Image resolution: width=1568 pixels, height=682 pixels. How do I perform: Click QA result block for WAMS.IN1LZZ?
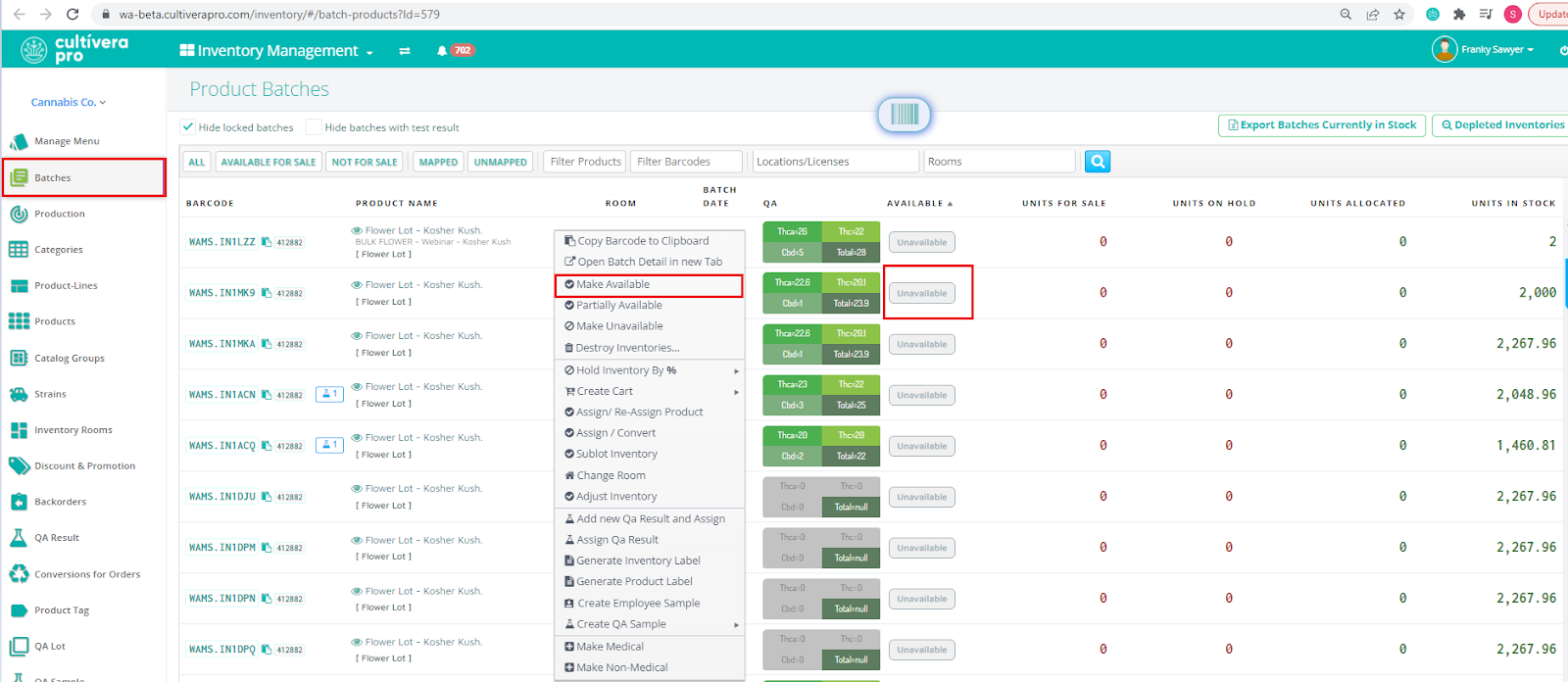pyautogui.click(x=821, y=242)
